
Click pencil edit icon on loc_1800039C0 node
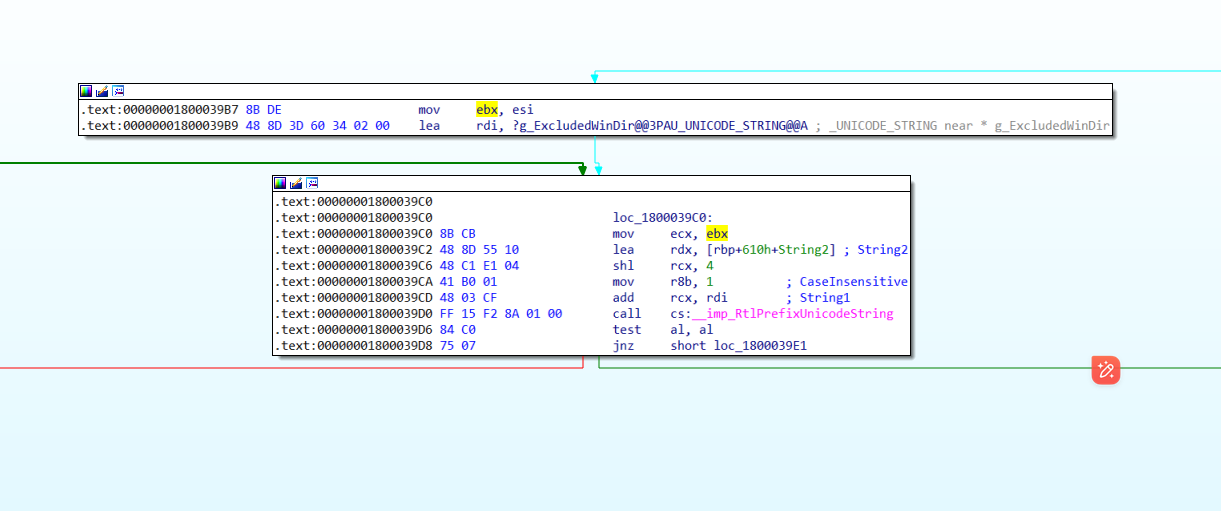click(296, 183)
